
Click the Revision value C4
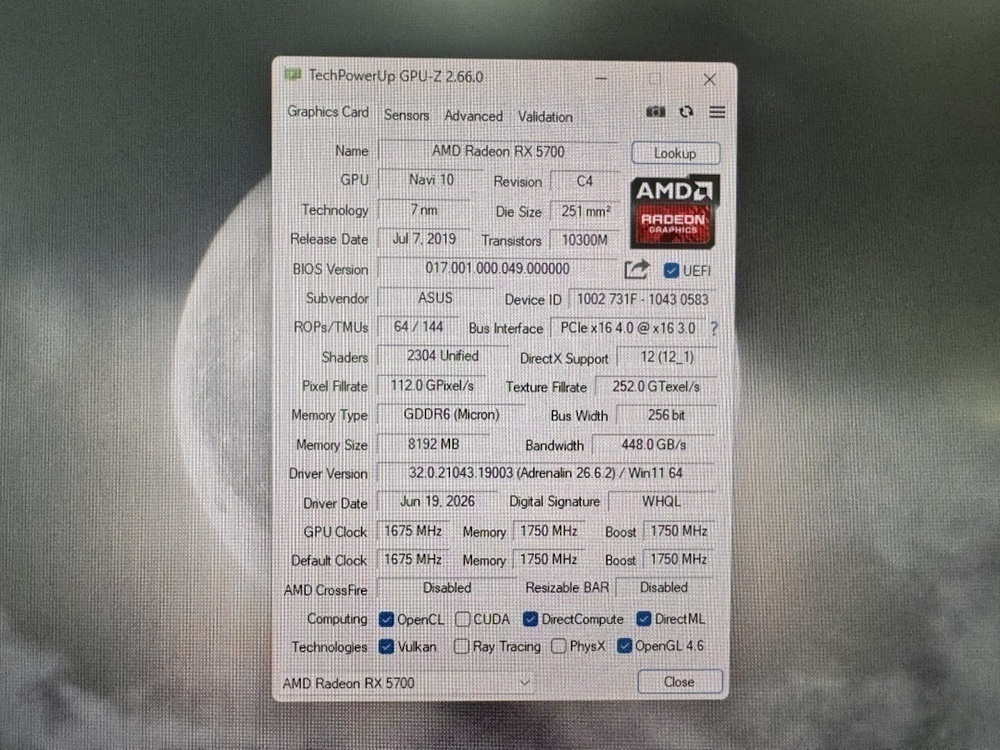pos(585,182)
